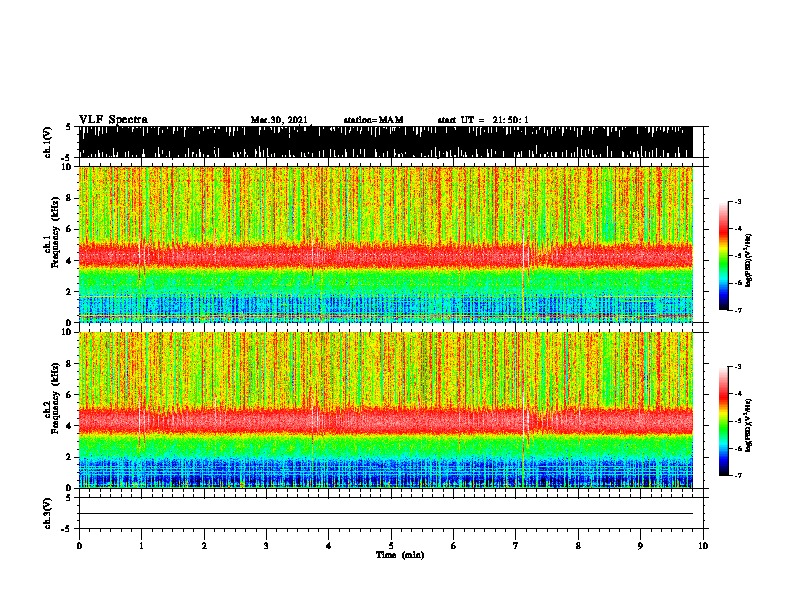Click the time axis tick label "8"
The width and height of the screenshot is (792, 612).
[578, 546]
